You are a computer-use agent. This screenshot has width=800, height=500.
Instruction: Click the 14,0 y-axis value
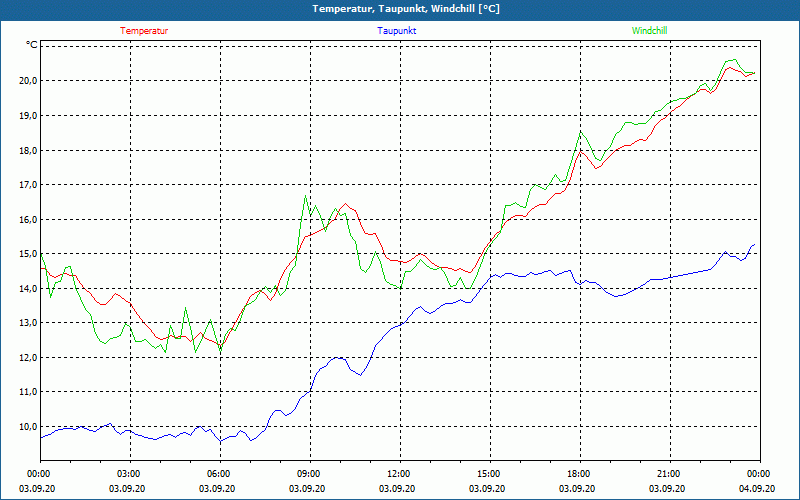tap(28, 288)
